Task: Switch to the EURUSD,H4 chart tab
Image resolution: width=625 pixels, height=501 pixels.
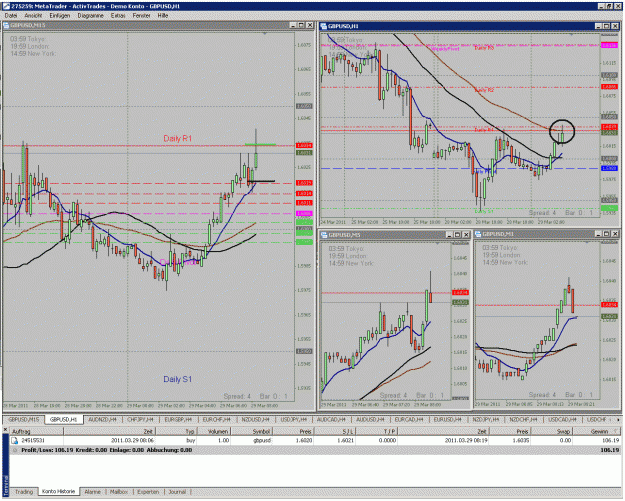Action: tap(447, 420)
